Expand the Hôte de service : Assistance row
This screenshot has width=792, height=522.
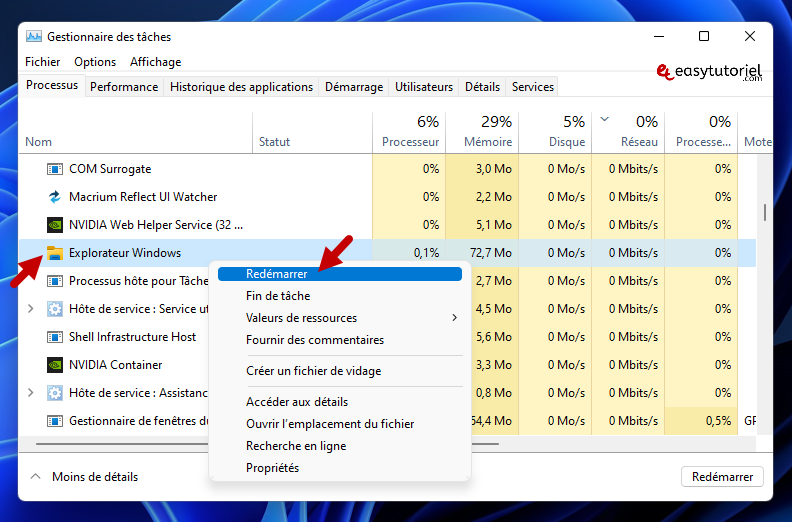point(31,393)
